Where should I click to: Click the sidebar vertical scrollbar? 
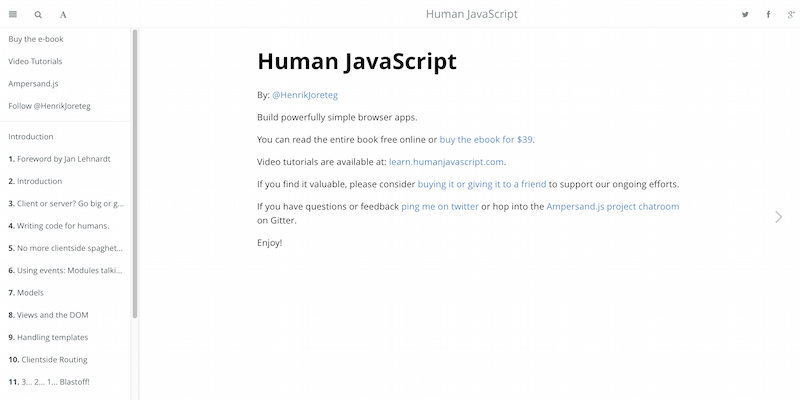[135, 170]
